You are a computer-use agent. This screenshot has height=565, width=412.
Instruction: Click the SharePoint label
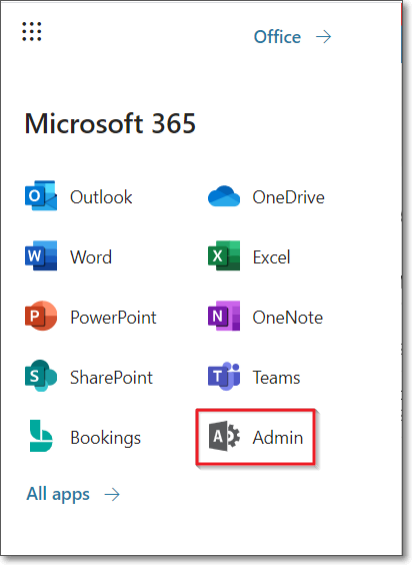click(111, 378)
